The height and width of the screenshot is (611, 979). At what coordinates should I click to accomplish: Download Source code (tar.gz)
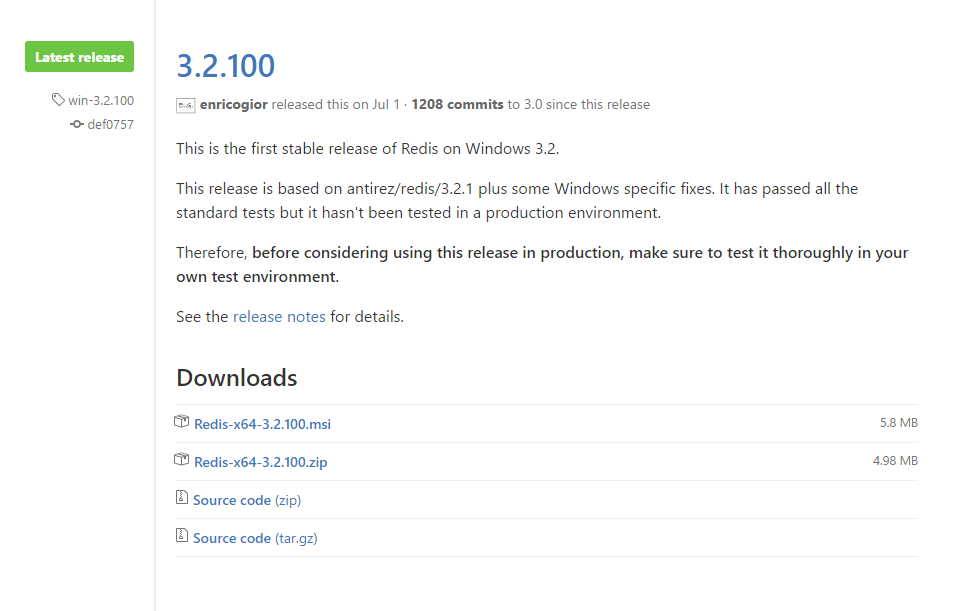point(255,538)
